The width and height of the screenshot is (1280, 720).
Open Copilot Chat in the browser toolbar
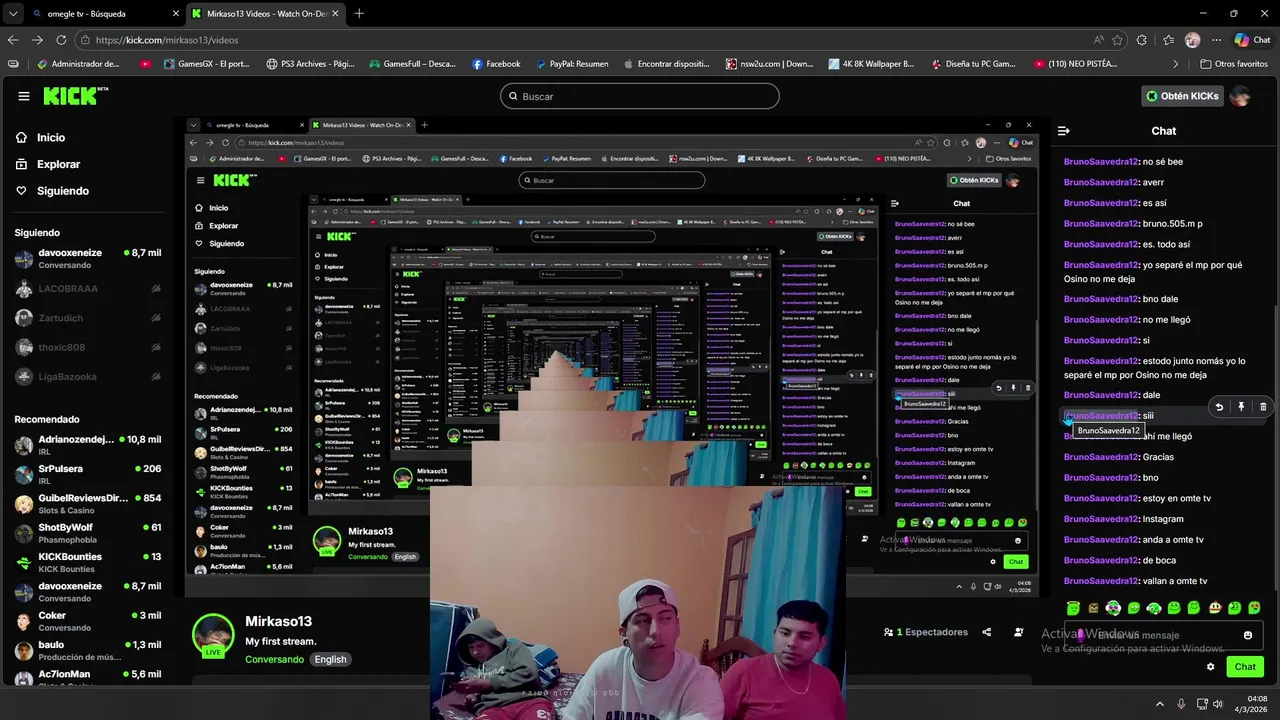click(1252, 40)
